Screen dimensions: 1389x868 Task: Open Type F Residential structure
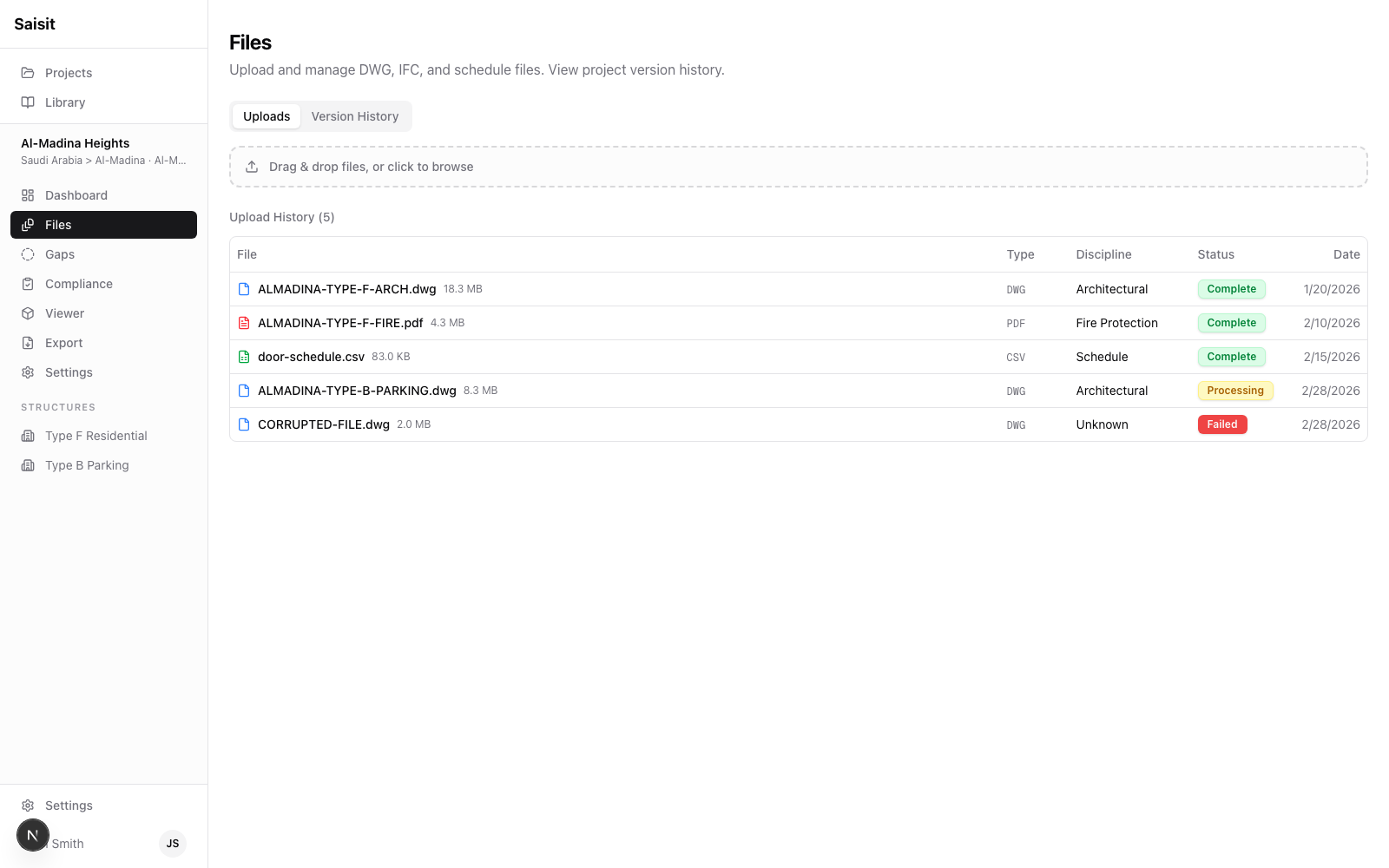pos(103,436)
